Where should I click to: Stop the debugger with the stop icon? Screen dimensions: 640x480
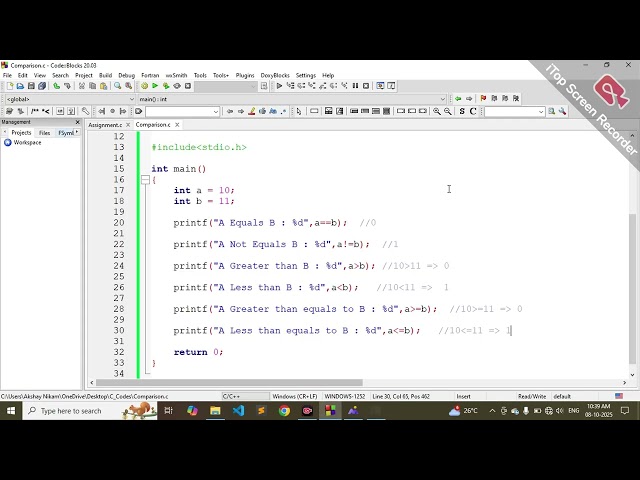[x=366, y=86]
